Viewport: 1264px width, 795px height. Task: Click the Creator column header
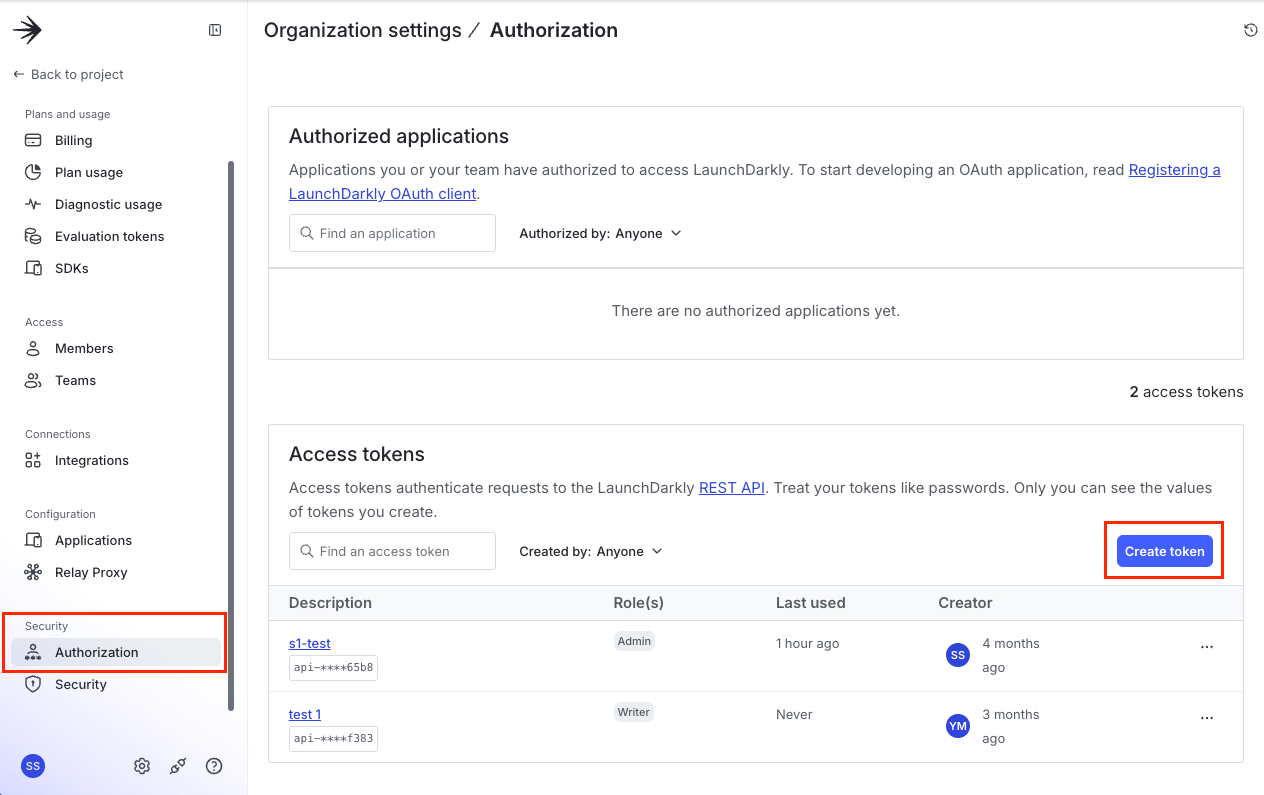point(965,603)
